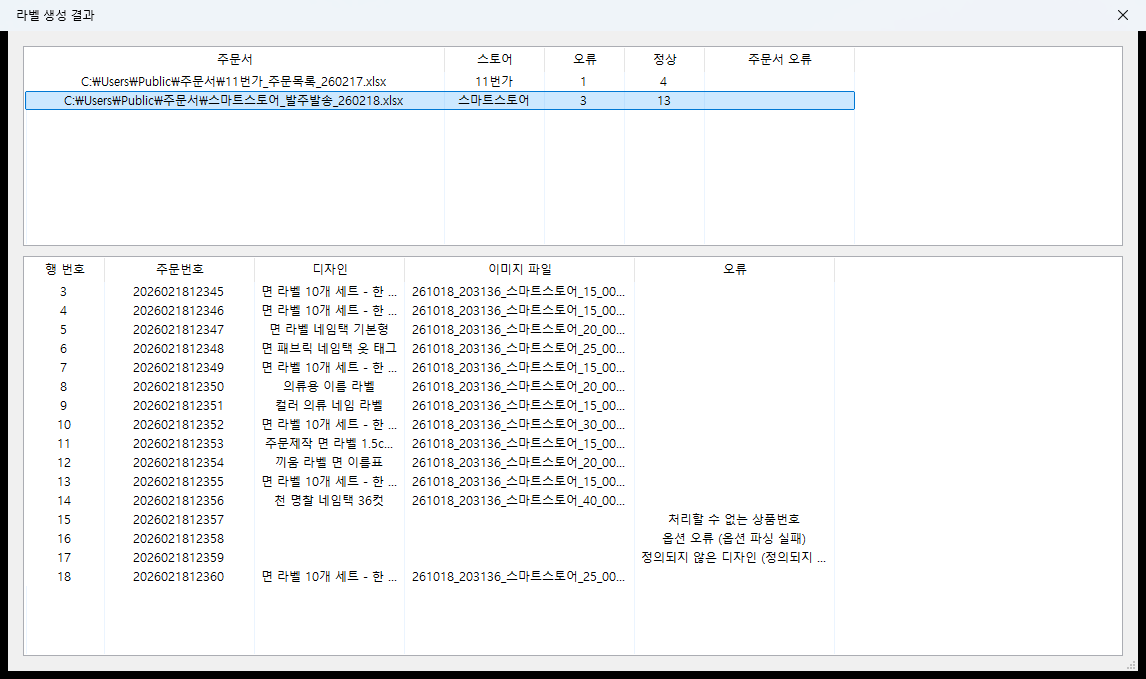Click the 정상 column header

pyautogui.click(x=664, y=59)
